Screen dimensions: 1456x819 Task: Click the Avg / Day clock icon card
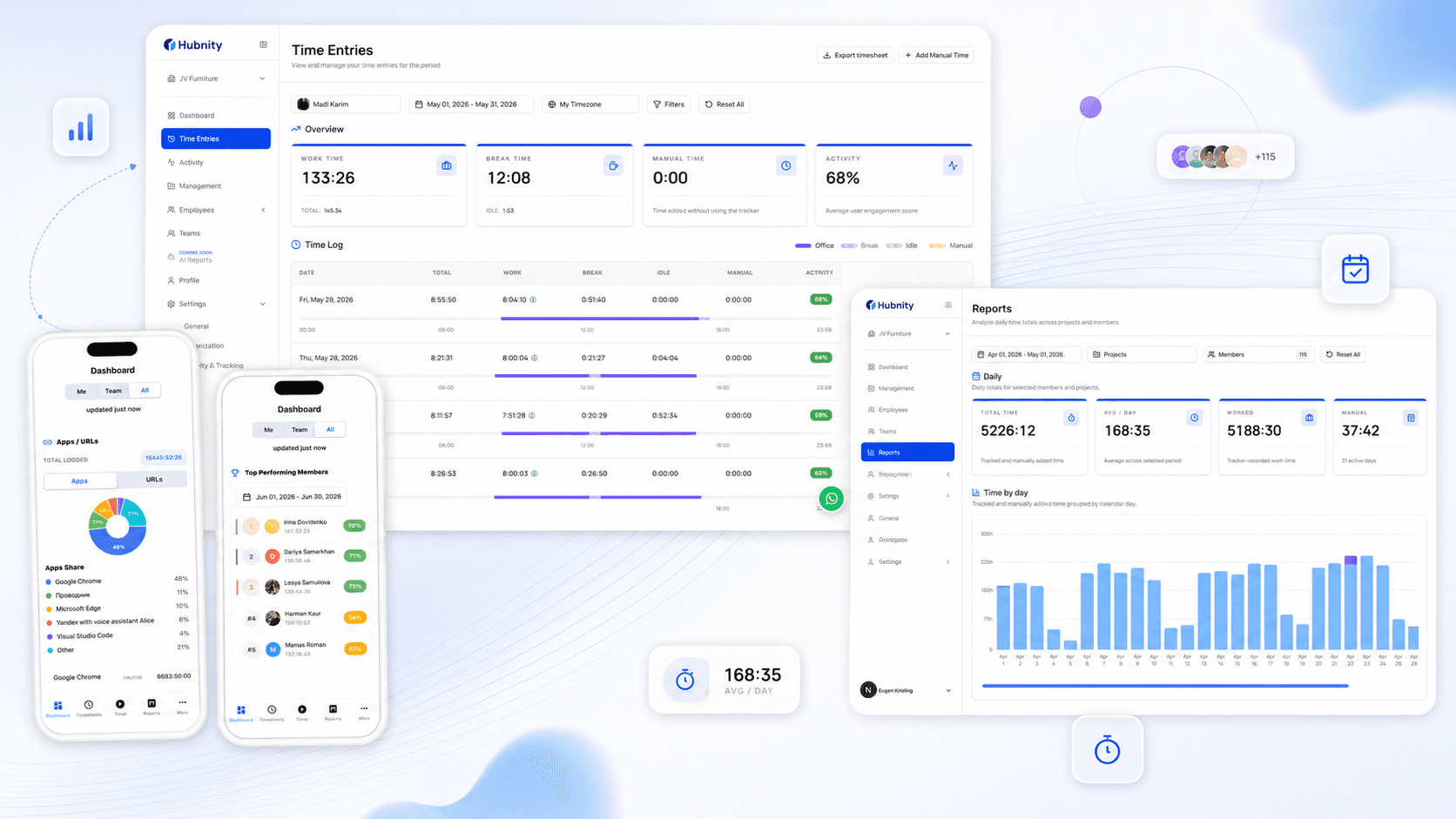click(1195, 418)
